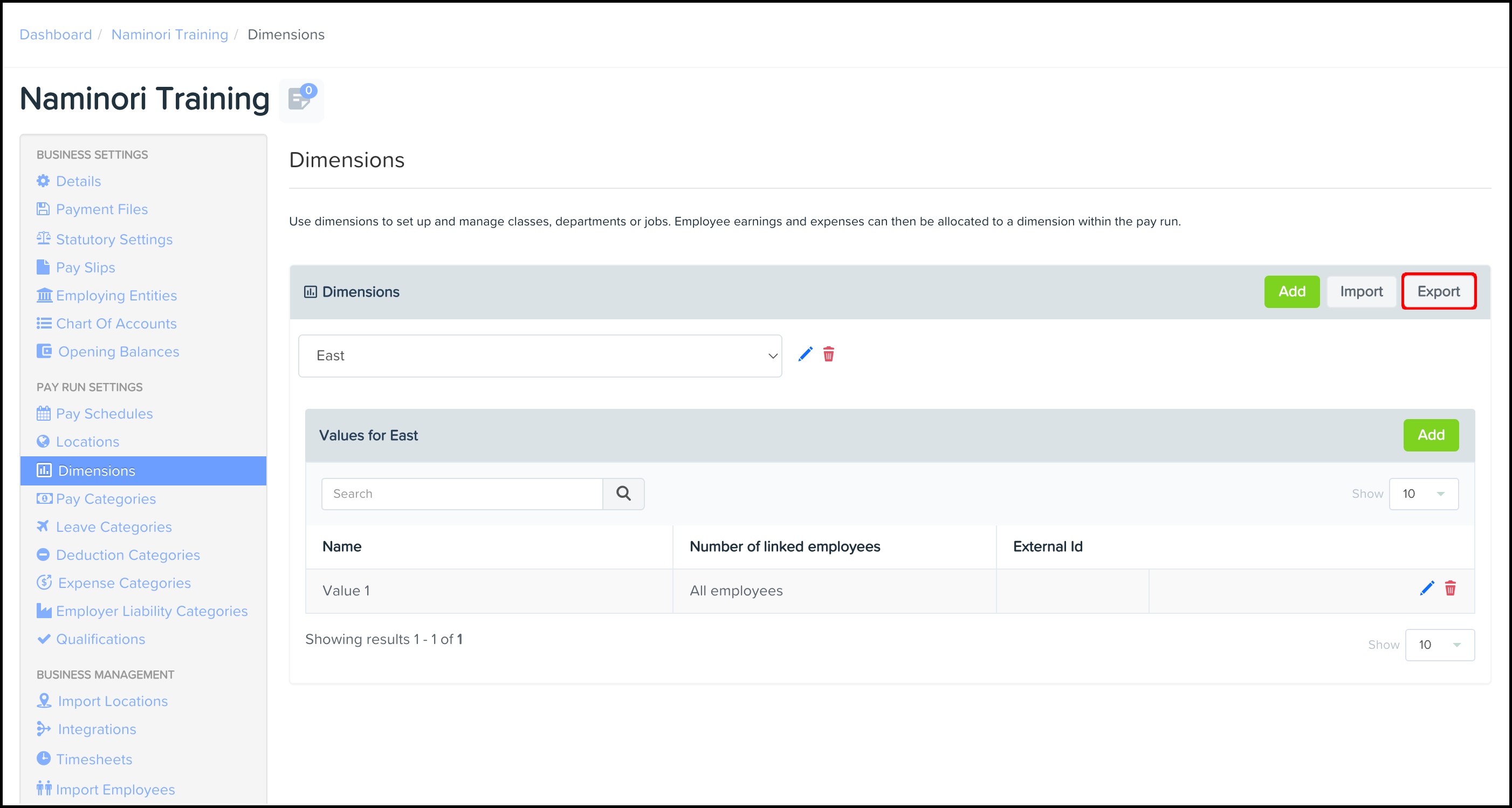Screen dimensions: 1512x808
Task: Edit the East dimension with pencil icon
Action: (805, 354)
